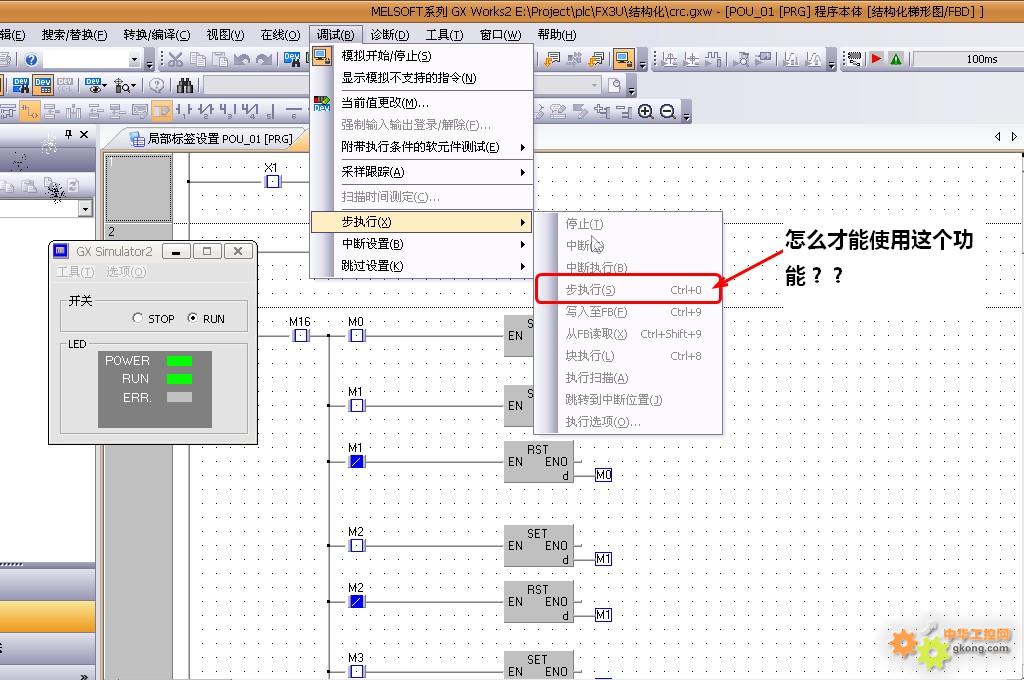Screen dimensions: 1024x680
Task: Click the Undo arrow icon
Action: [x=242, y=60]
